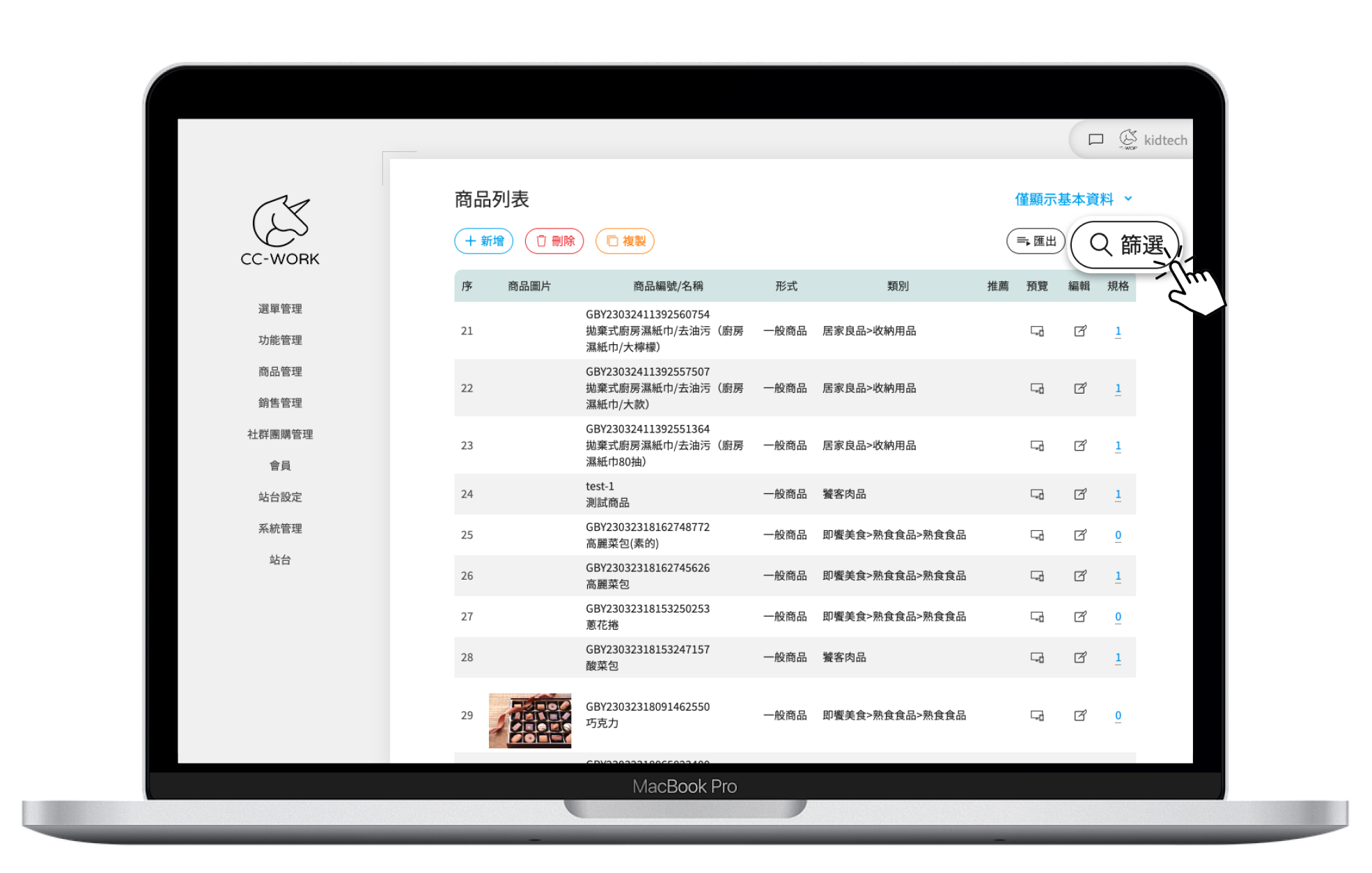Select 社群團購管理 sidebar item

click(x=280, y=434)
